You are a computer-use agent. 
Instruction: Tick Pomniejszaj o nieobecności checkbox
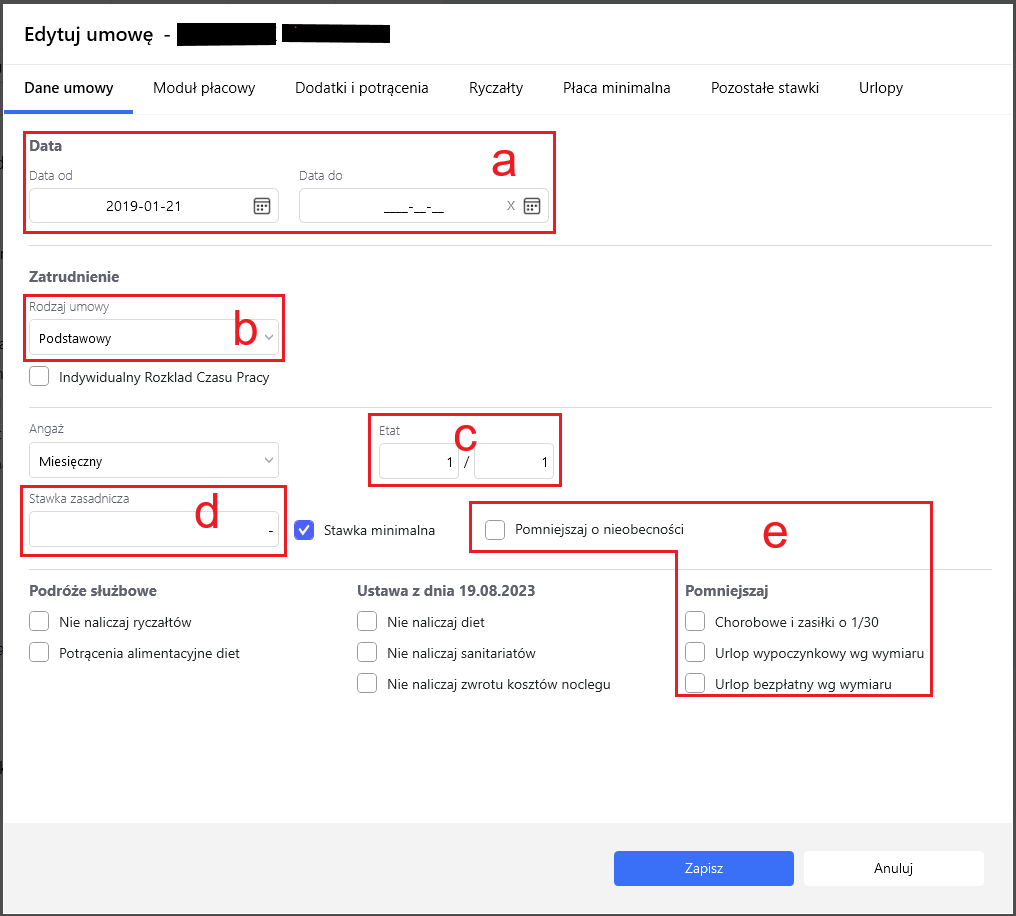pos(495,530)
